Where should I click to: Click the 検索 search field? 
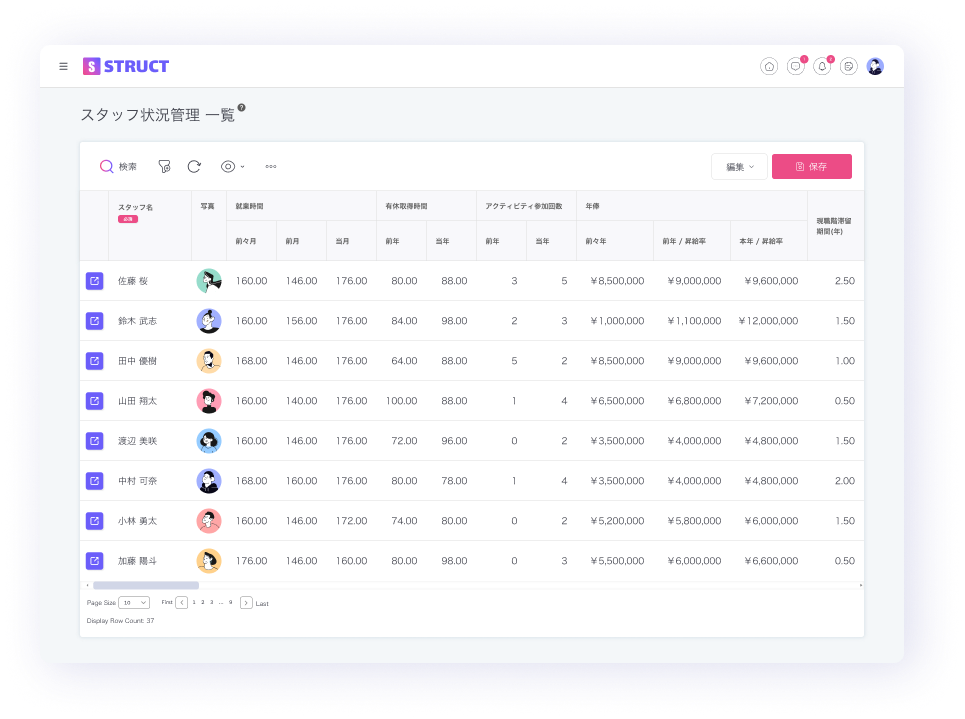coord(119,166)
